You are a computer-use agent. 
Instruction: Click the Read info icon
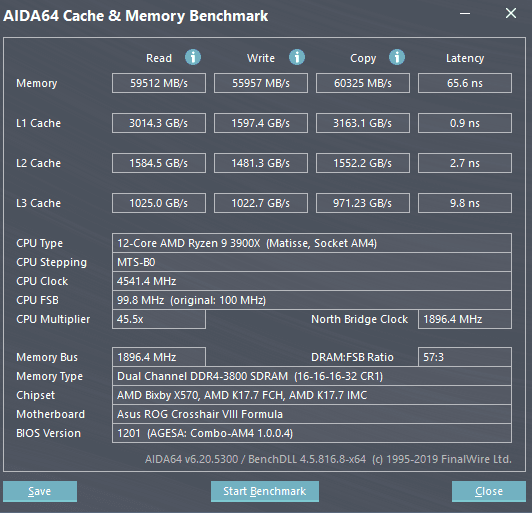point(193,57)
